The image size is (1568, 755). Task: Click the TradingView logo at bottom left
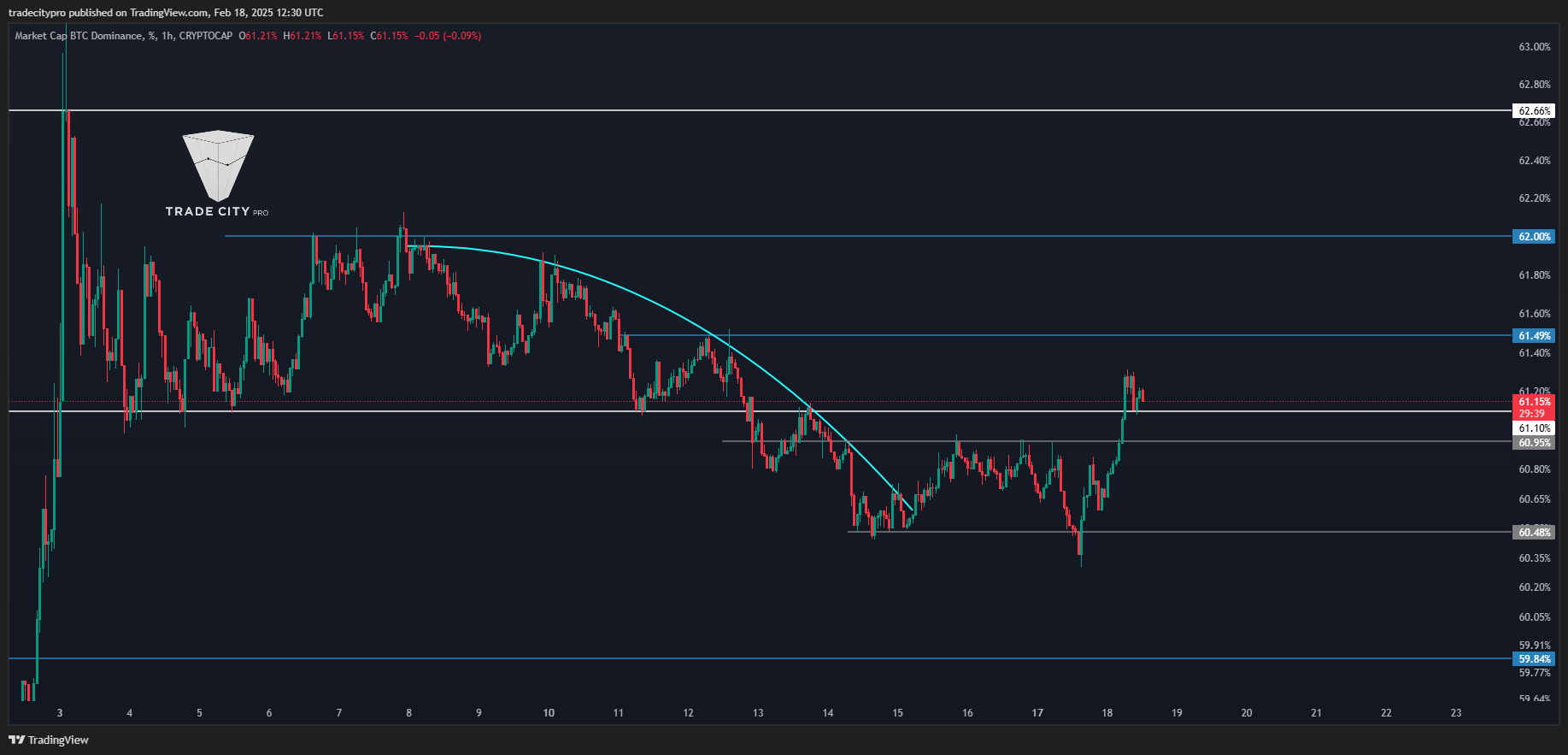49,740
